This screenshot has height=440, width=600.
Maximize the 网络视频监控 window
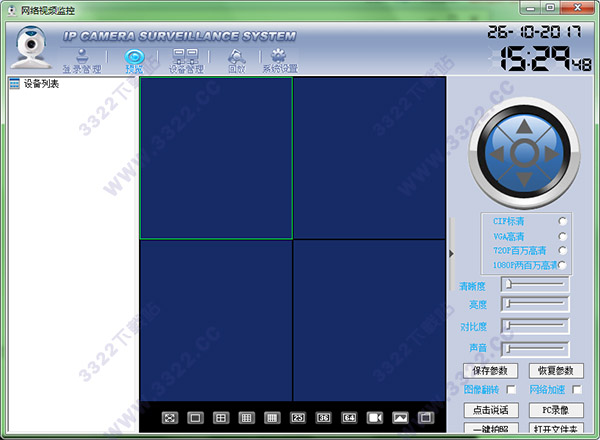pyautogui.click(x=550, y=8)
